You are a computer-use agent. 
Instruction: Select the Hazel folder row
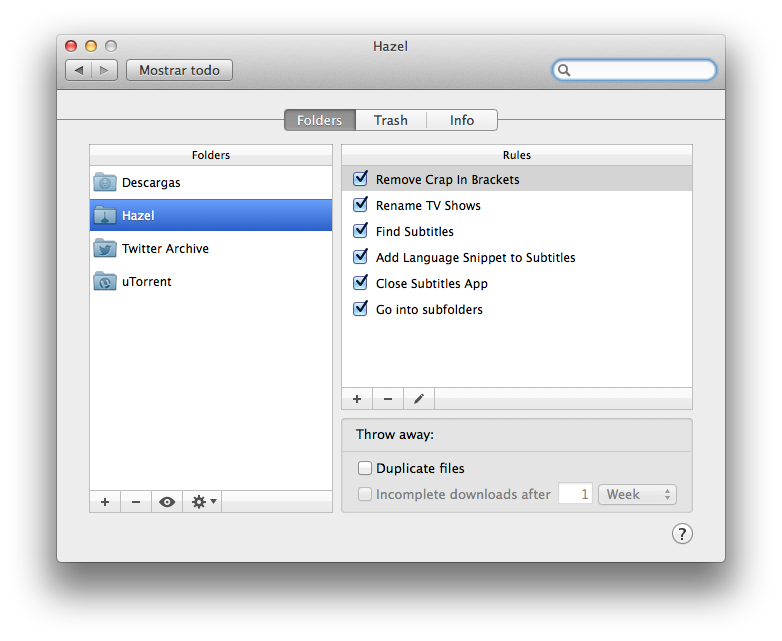point(211,215)
